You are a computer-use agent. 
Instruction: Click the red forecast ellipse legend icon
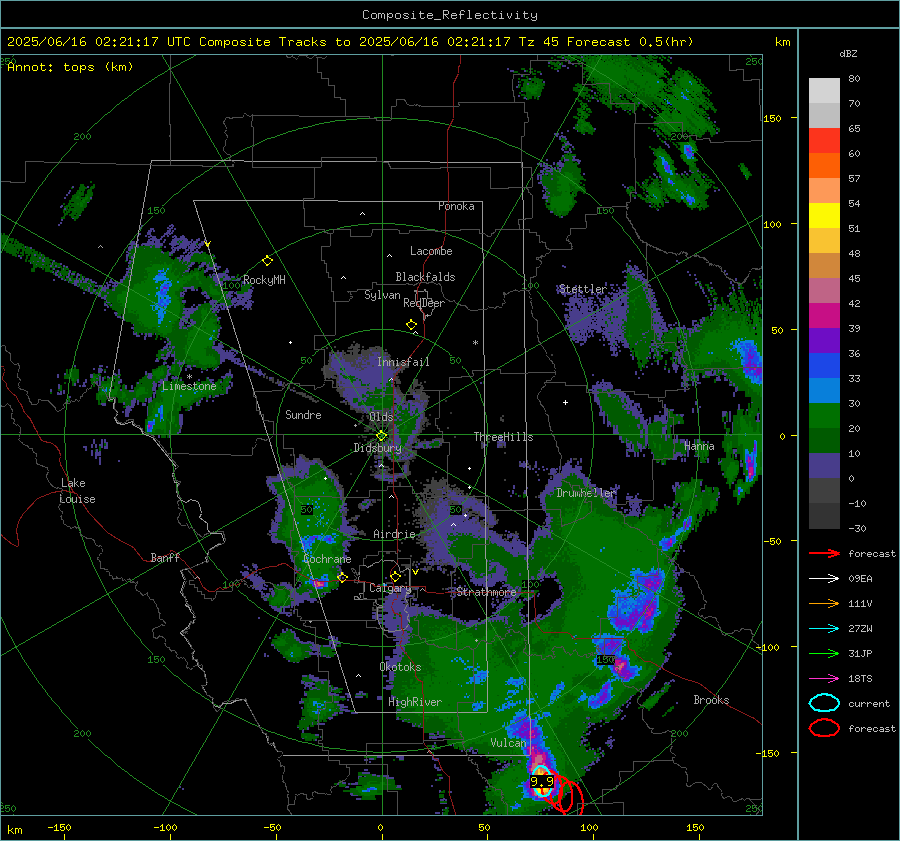tap(824, 728)
